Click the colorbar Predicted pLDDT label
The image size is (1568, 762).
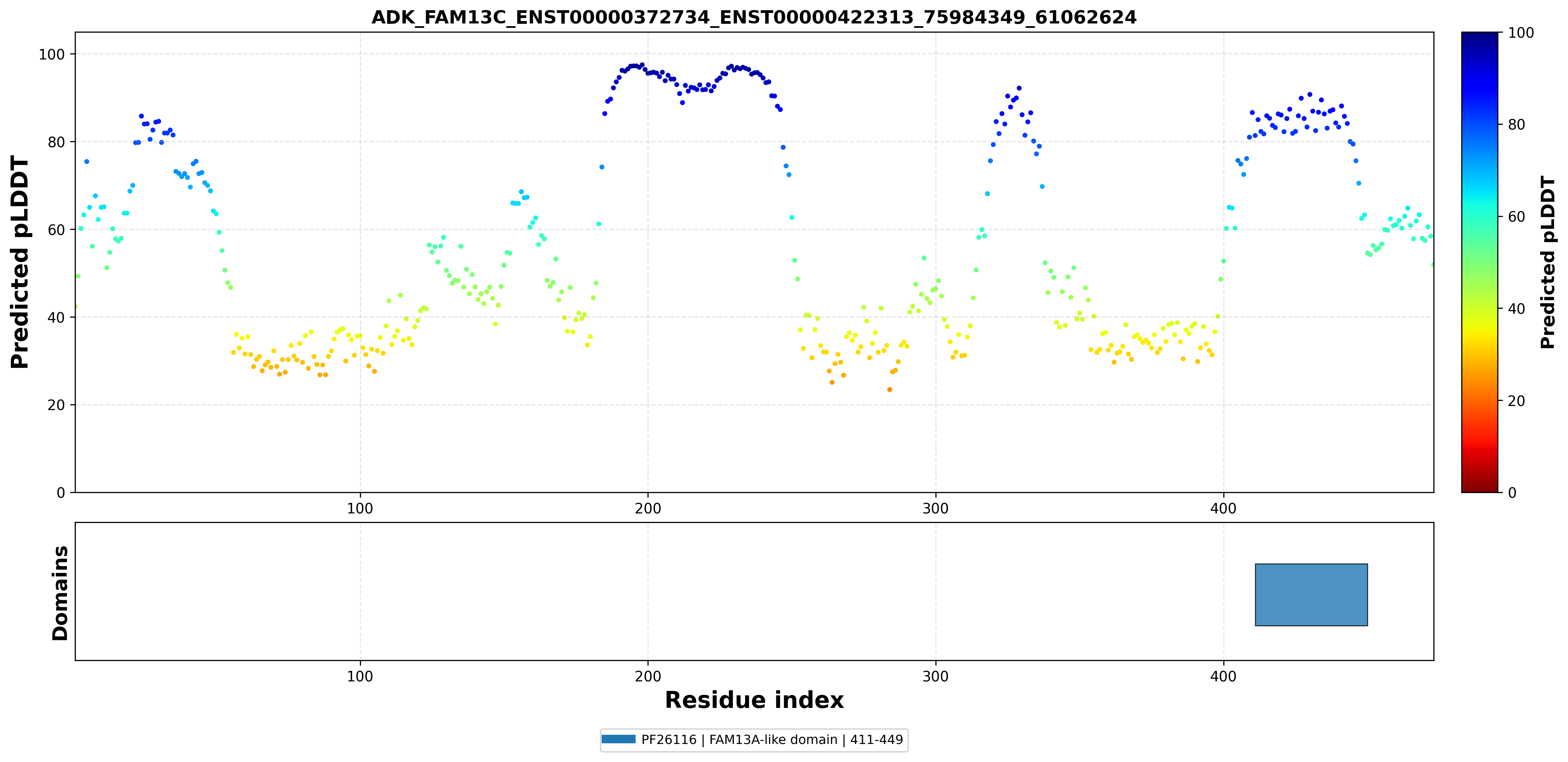point(1547,262)
